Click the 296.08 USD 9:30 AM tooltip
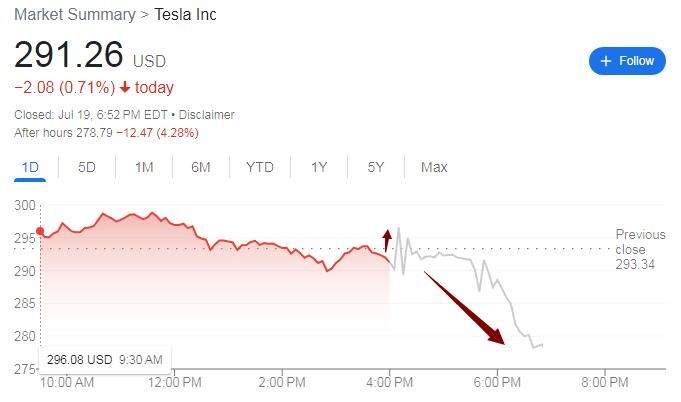Screen dimensions: 681x402 pos(103,359)
